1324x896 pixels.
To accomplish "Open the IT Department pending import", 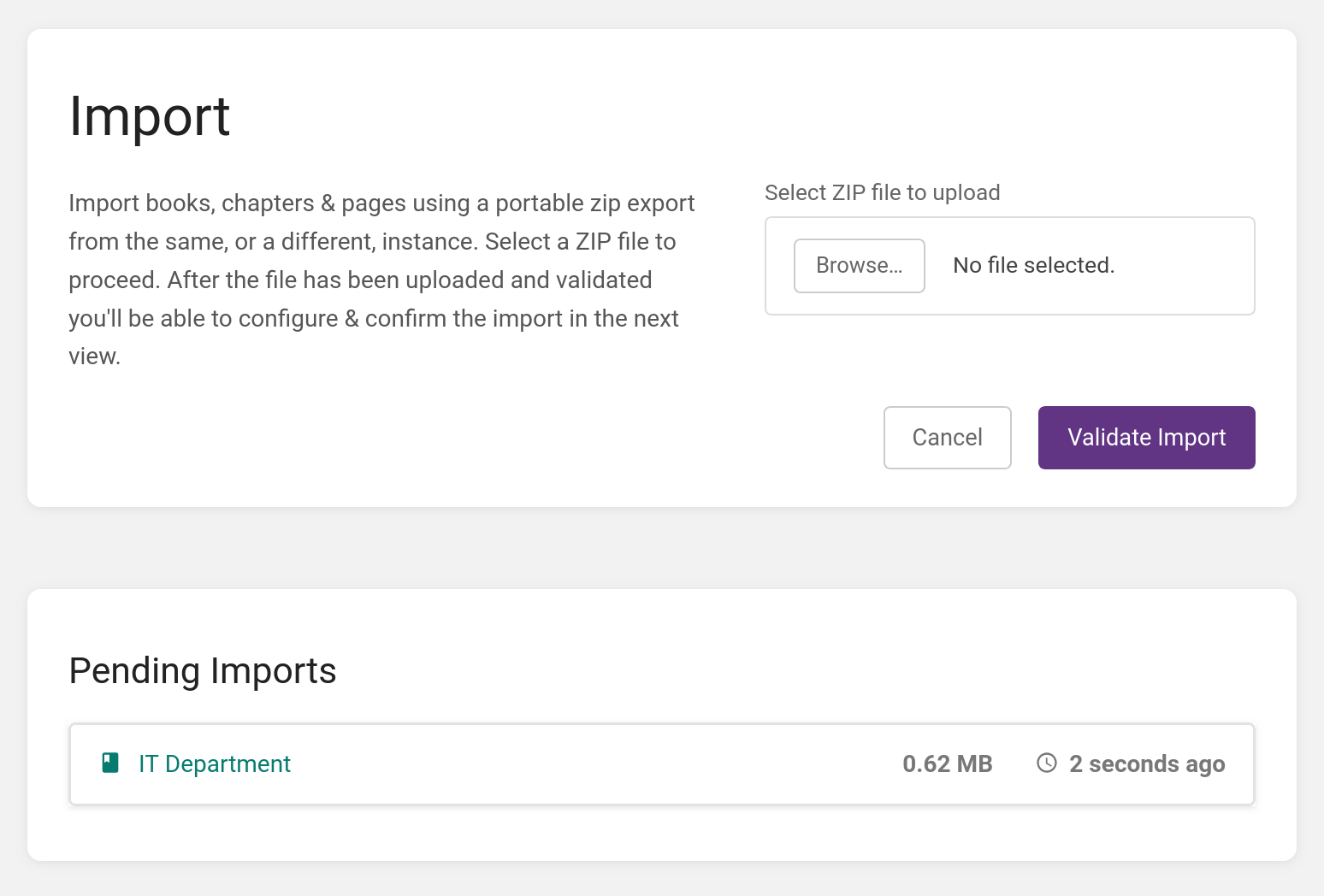I will point(661,764).
